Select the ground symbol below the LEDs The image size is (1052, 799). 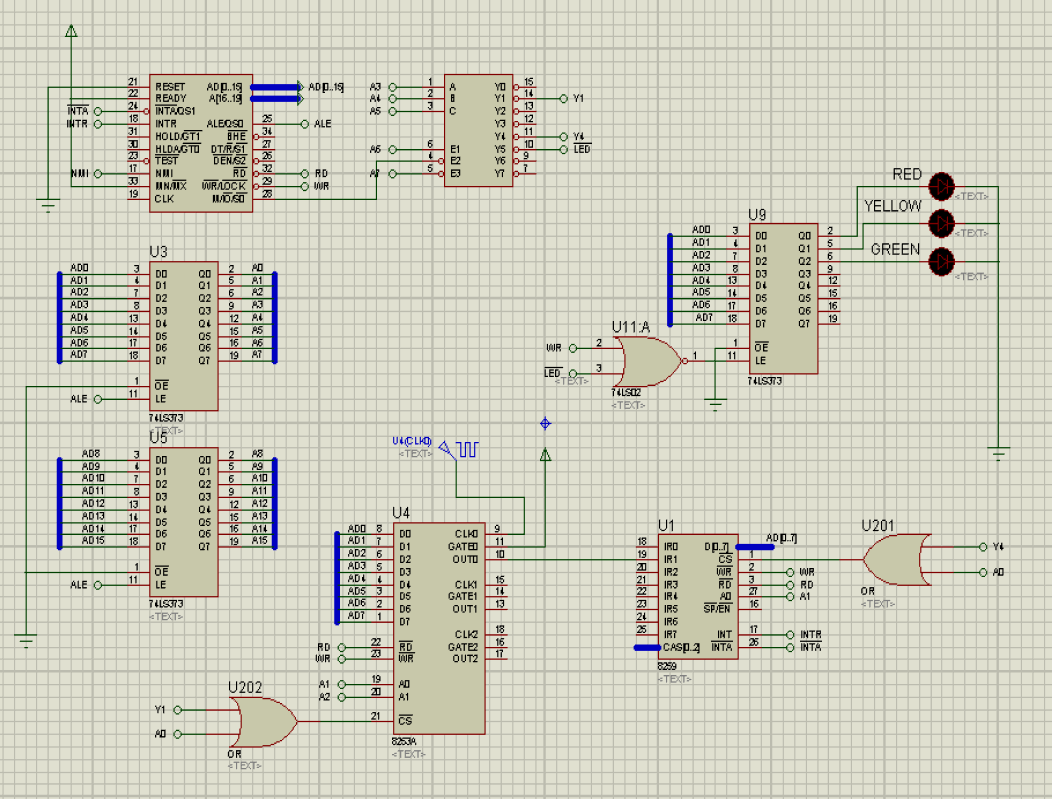point(998,454)
